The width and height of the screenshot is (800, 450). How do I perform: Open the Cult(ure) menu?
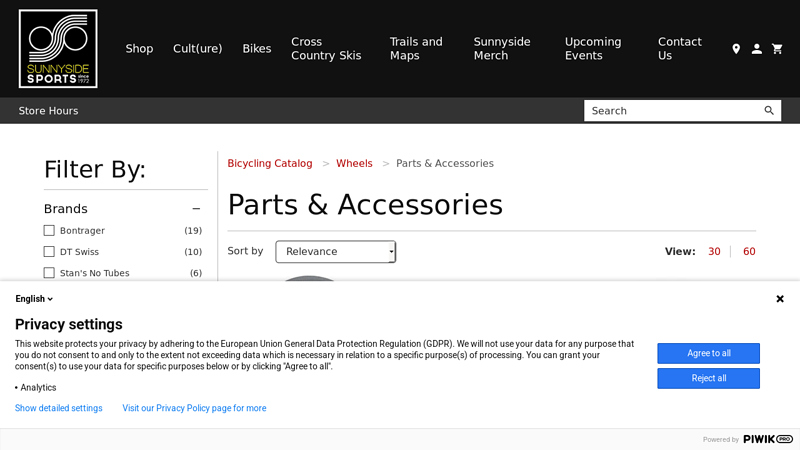(197, 48)
